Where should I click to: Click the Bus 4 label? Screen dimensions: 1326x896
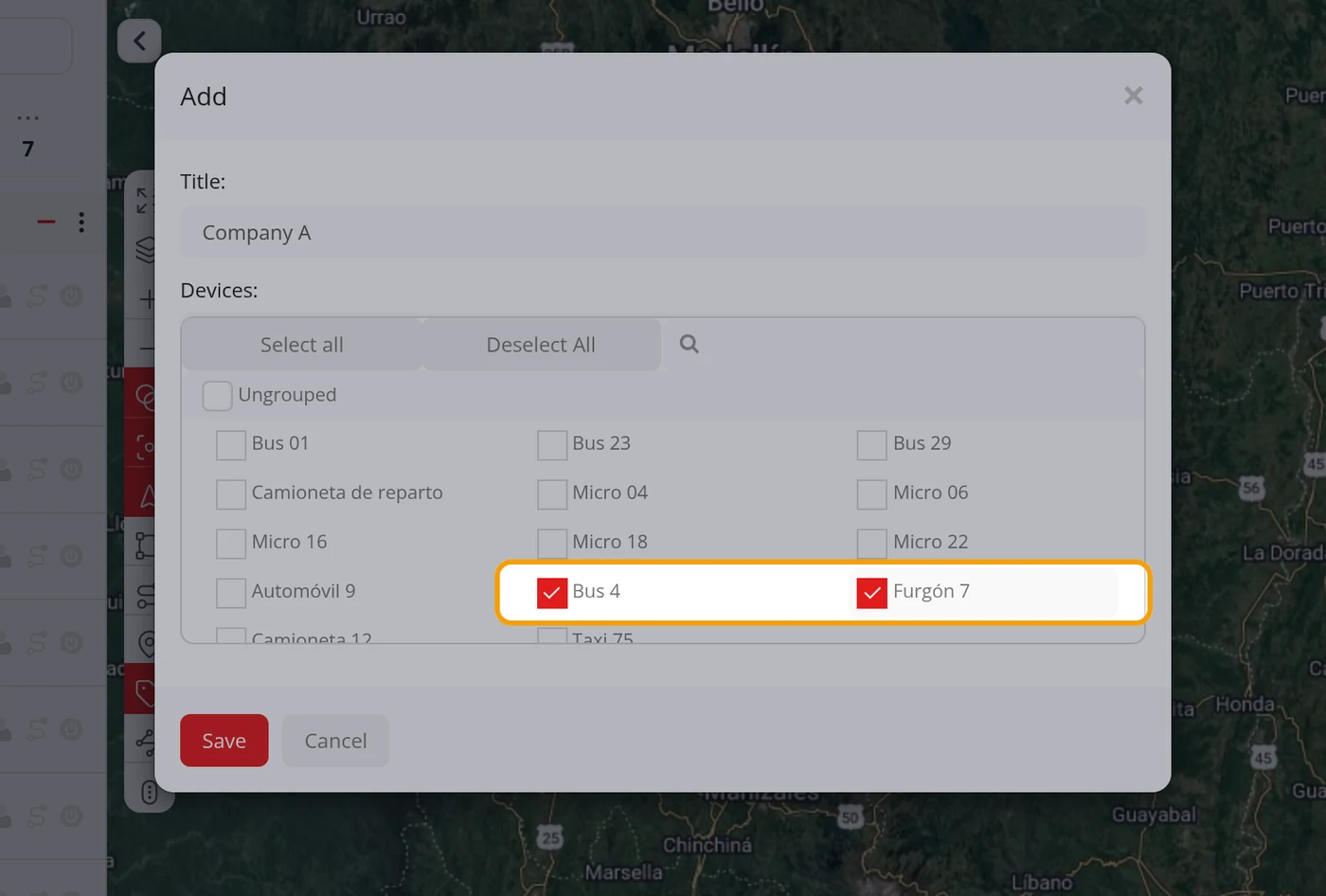pyautogui.click(x=596, y=591)
